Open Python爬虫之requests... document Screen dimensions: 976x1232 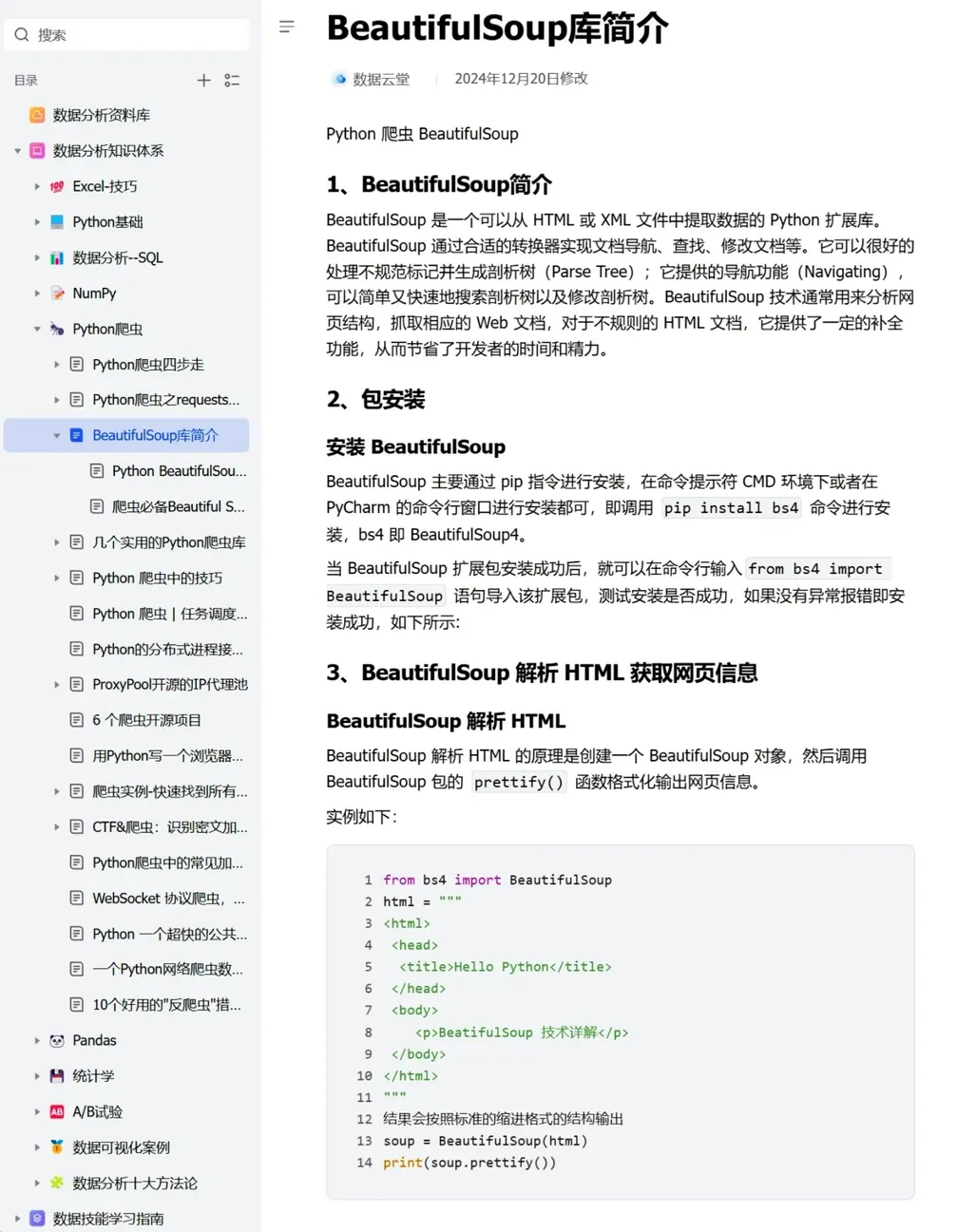click(166, 400)
